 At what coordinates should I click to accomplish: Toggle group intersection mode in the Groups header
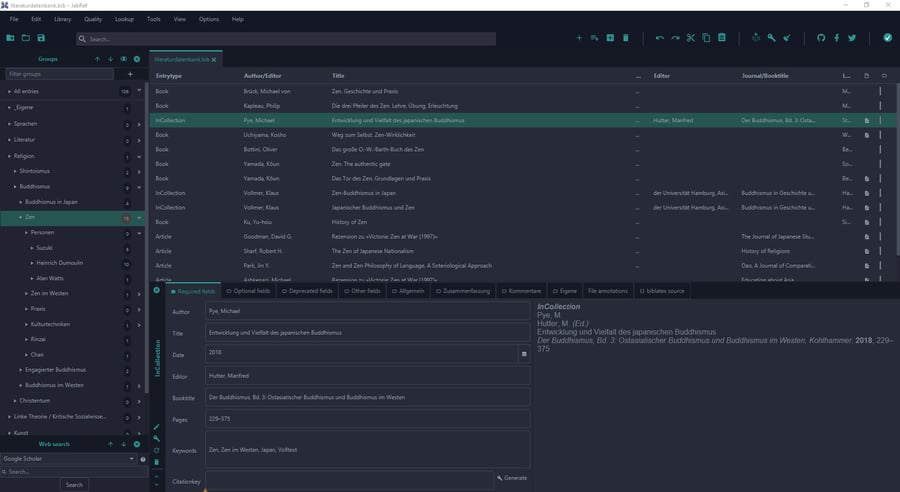[123, 59]
